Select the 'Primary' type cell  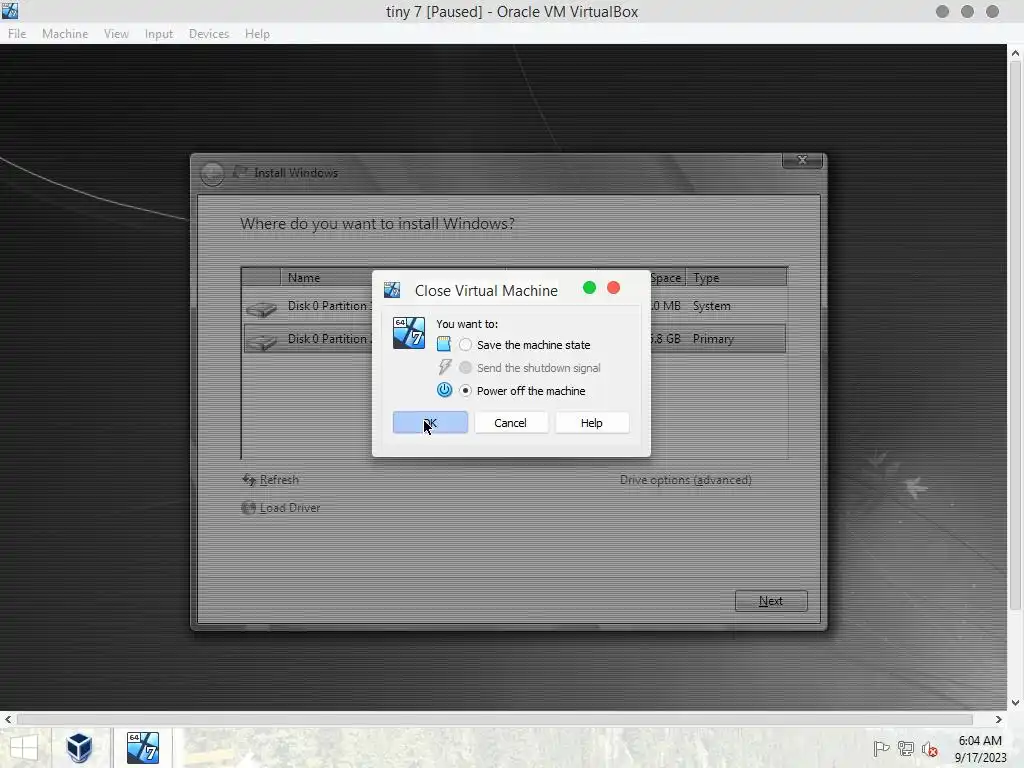[x=713, y=339]
